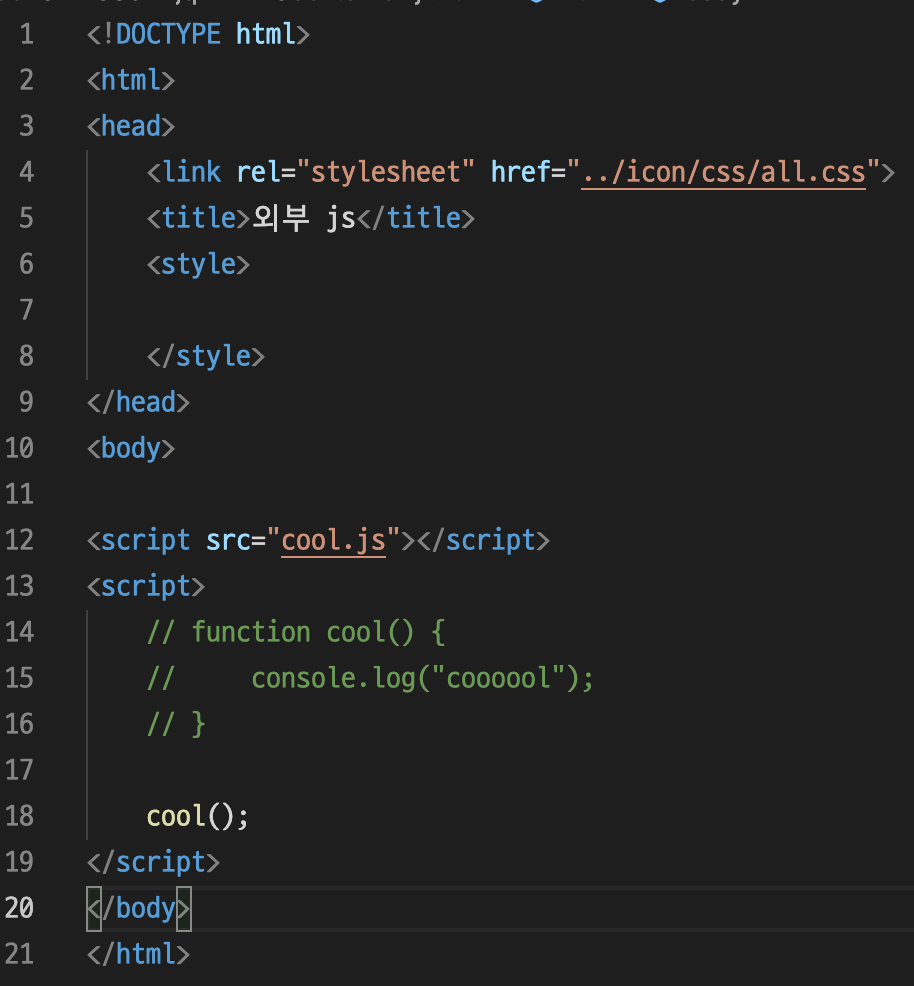Click the closing title tag on line 5
The height and width of the screenshot is (986, 914).
[416, 218]
